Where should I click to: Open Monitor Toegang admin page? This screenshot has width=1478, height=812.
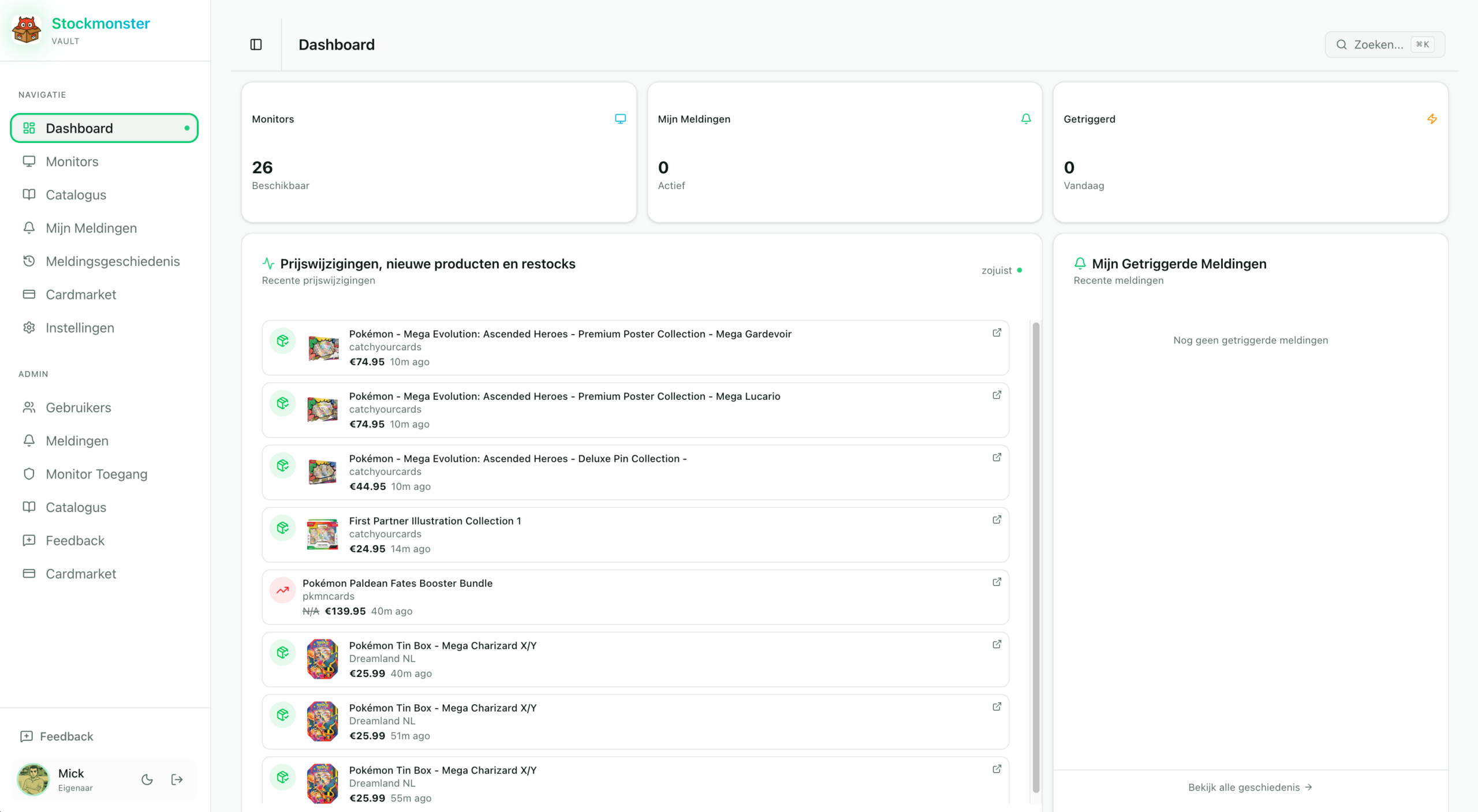point(96,474)
